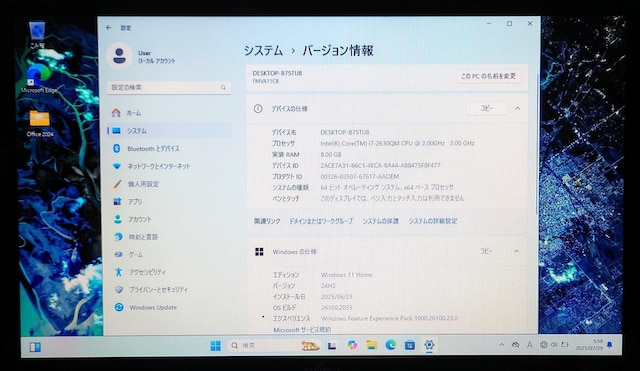Click the taskbar 検索 search box
The width and height of the screenshot is (640, 371).
click(273, 346)
